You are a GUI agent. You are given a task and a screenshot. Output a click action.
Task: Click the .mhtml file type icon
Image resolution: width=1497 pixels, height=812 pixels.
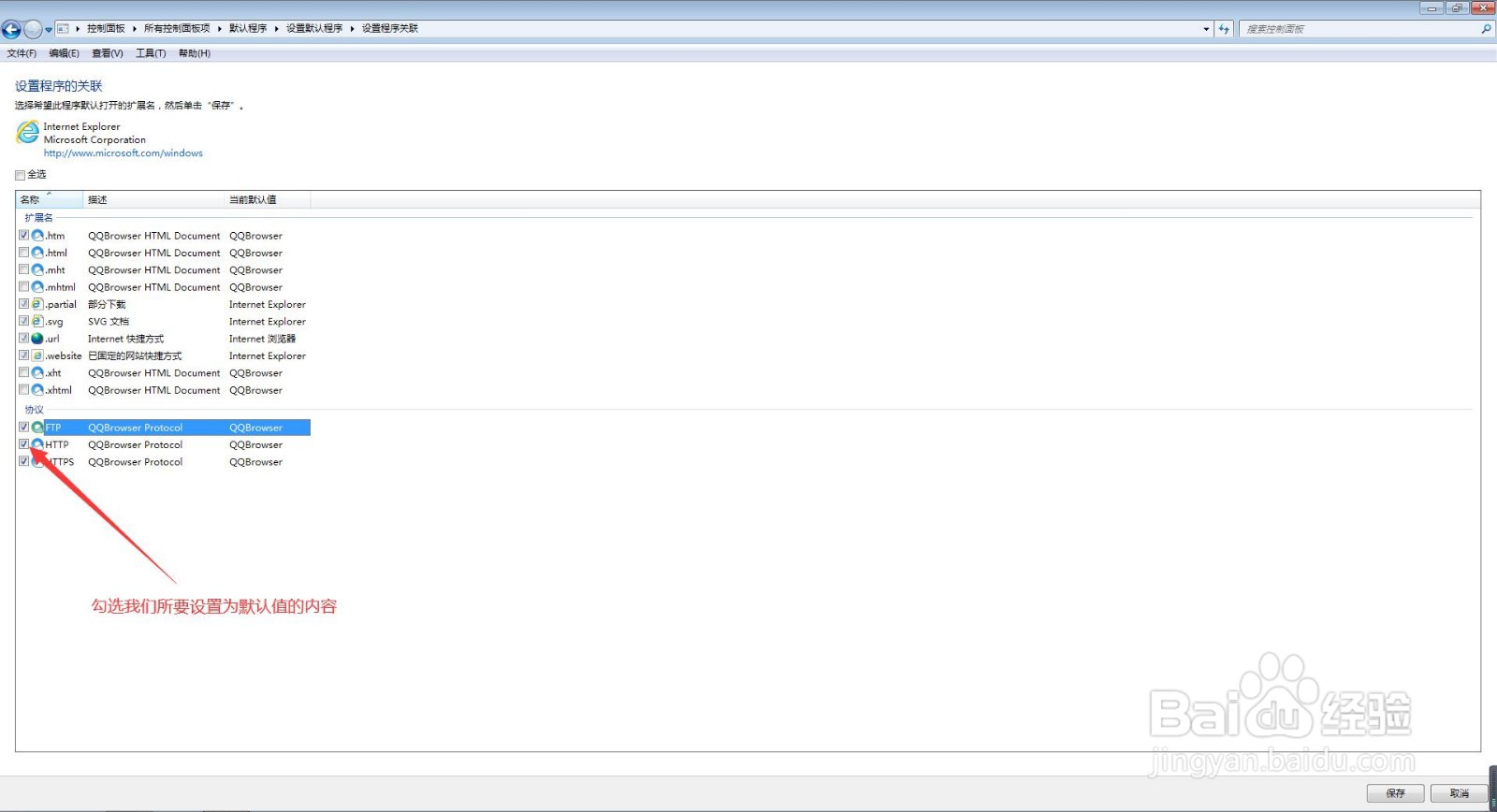37,287
